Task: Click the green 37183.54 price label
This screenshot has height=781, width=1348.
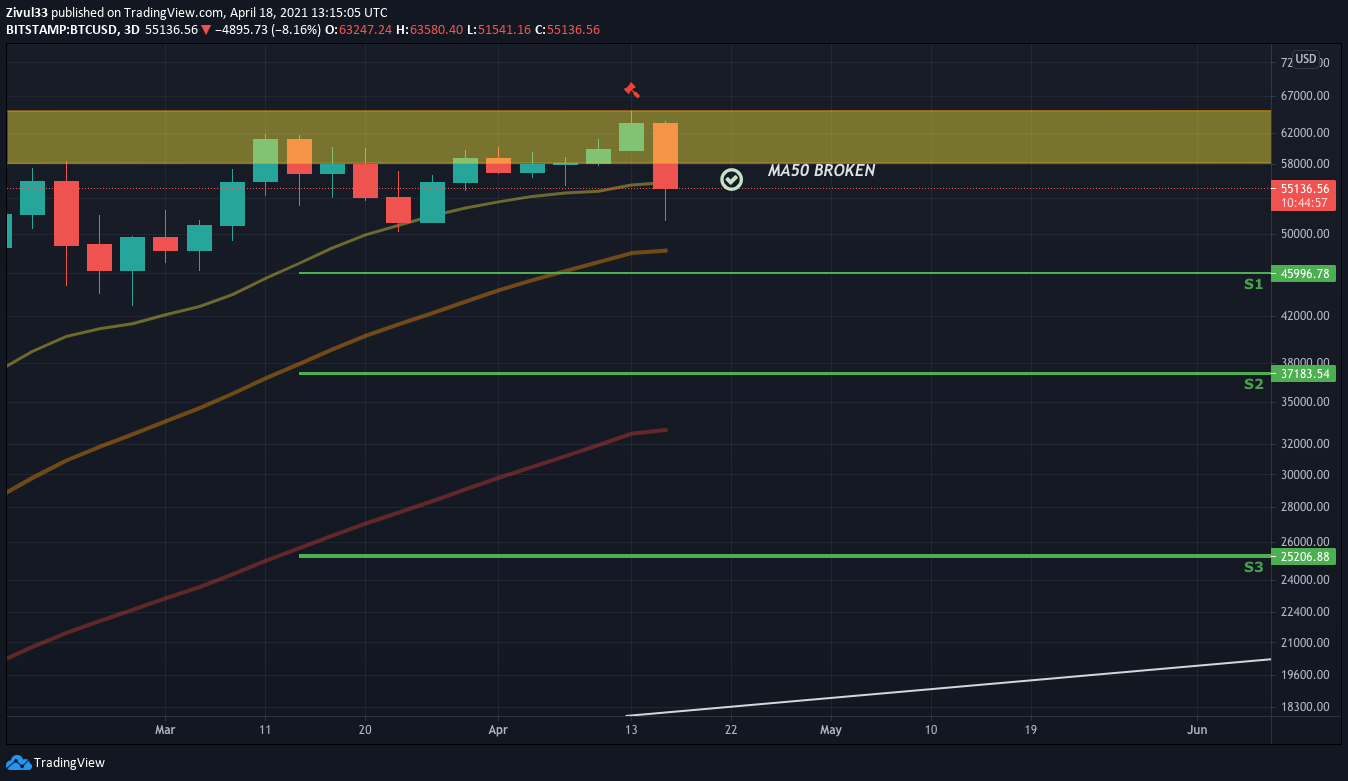Action: [1304, 374]
